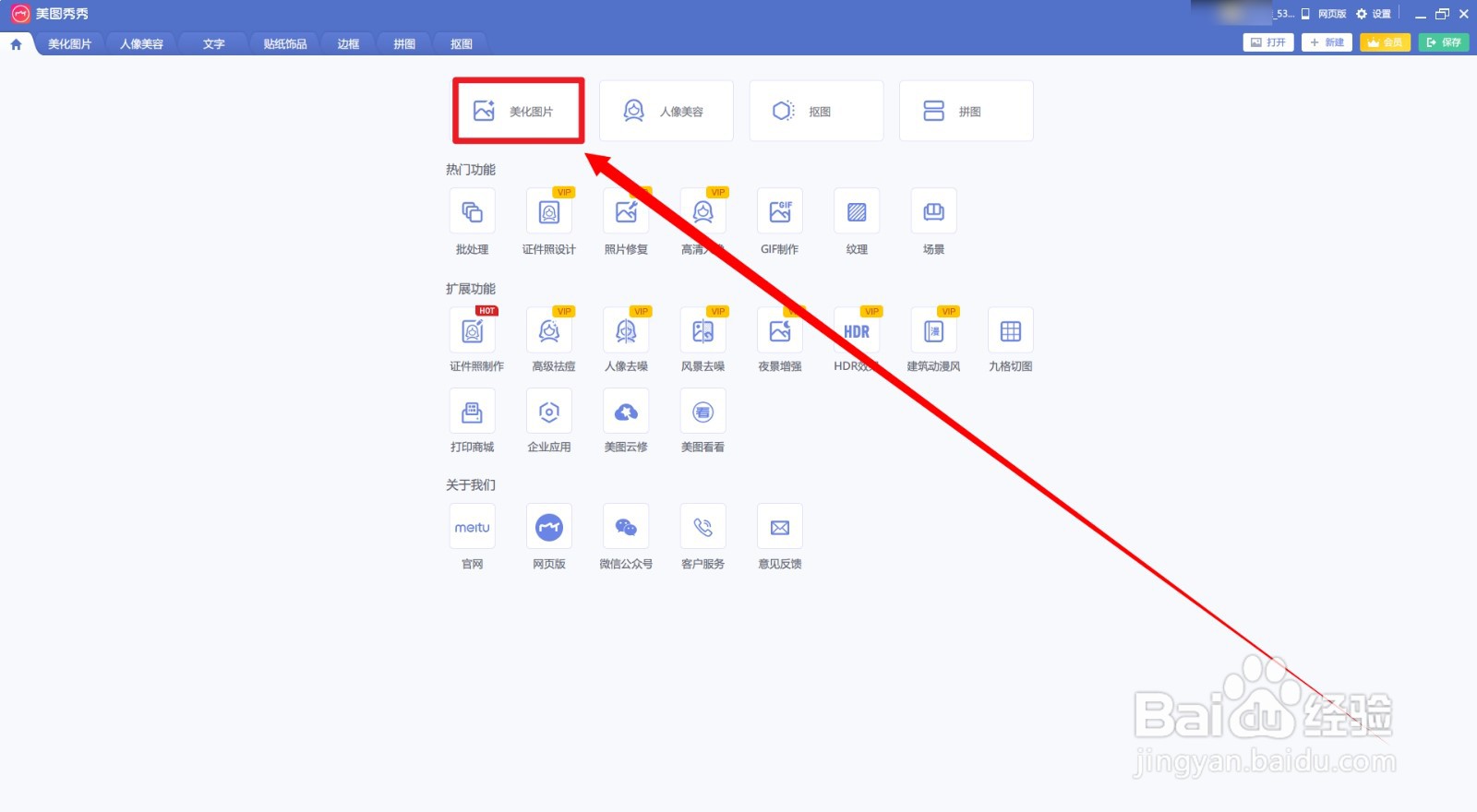Open the 人像去噪 portrait denoise tool
The image size is (1477, 812).
coord(626,330)
